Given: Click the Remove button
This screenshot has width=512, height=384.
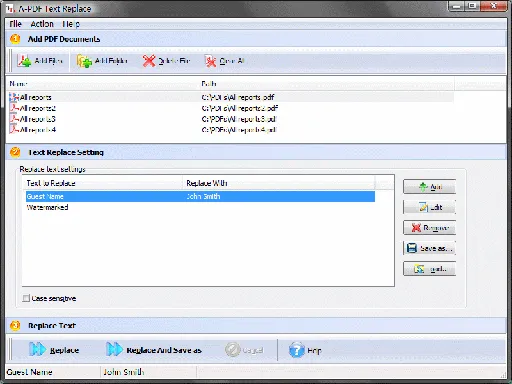Looking at the screenshot, I should (x=429, y=228).
